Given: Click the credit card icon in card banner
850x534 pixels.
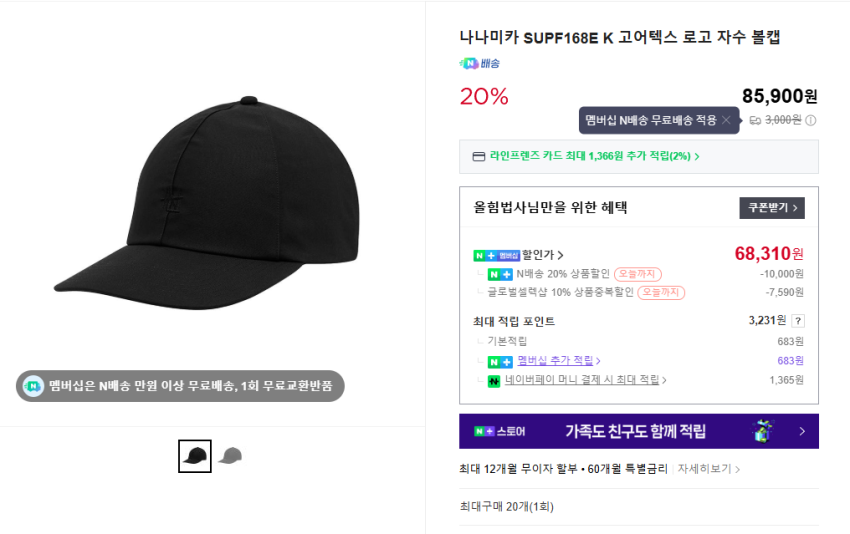Looking at the screenshot, I should pyautogui.click(x=479, y=156).
